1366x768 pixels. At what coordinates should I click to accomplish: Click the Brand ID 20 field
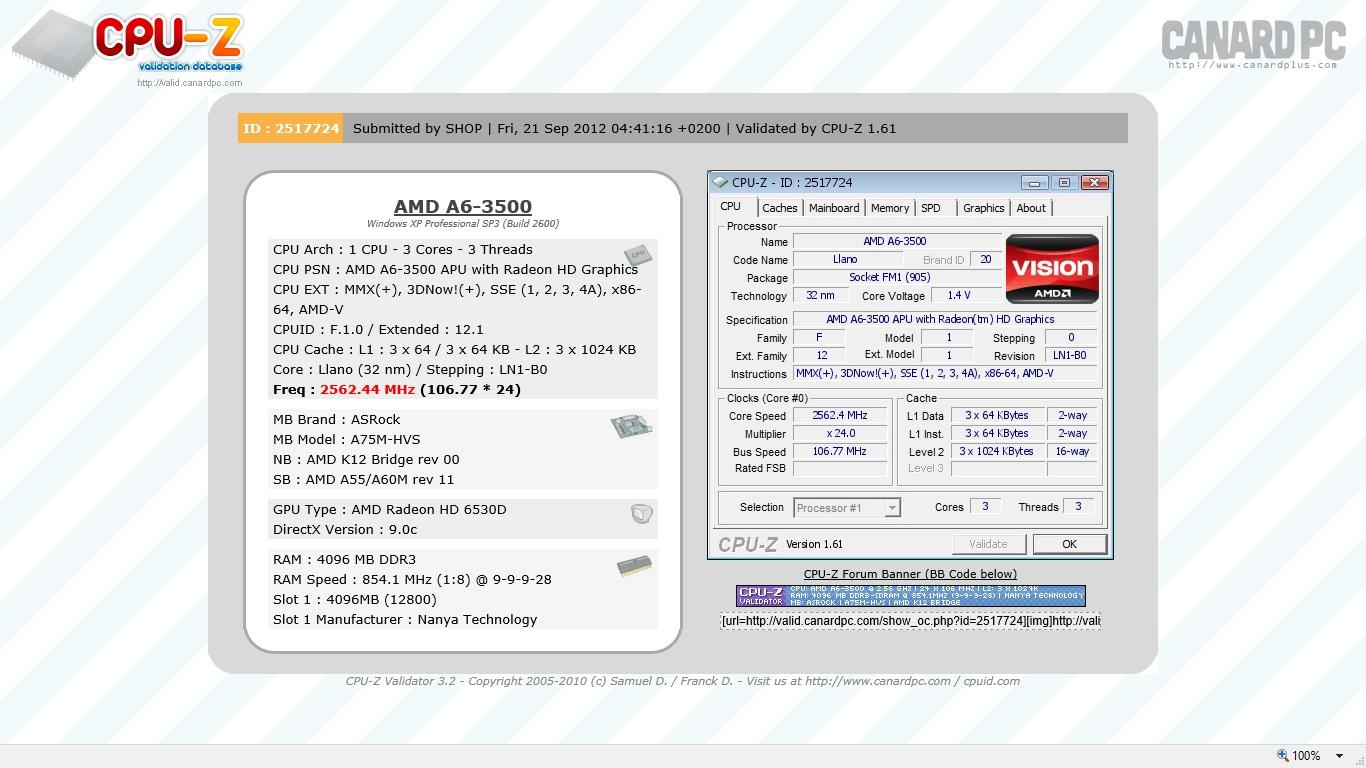tap(985, 260)
